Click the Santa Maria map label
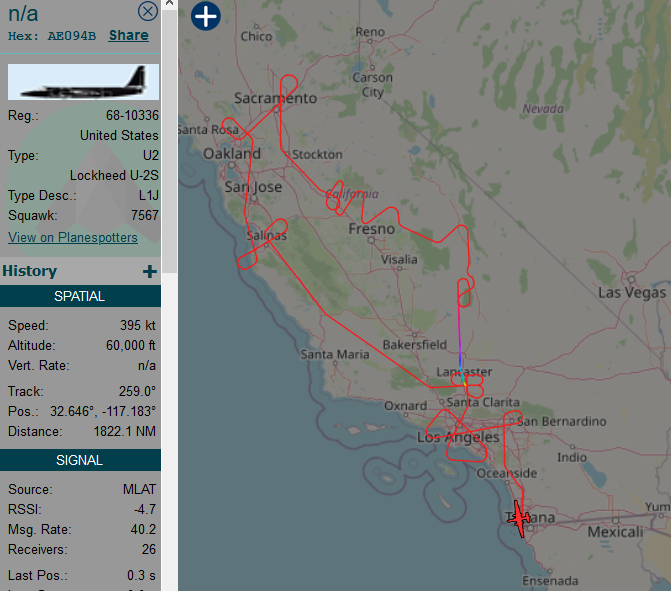The width and height of the screenshot is (671, 591). coord(335,354)
